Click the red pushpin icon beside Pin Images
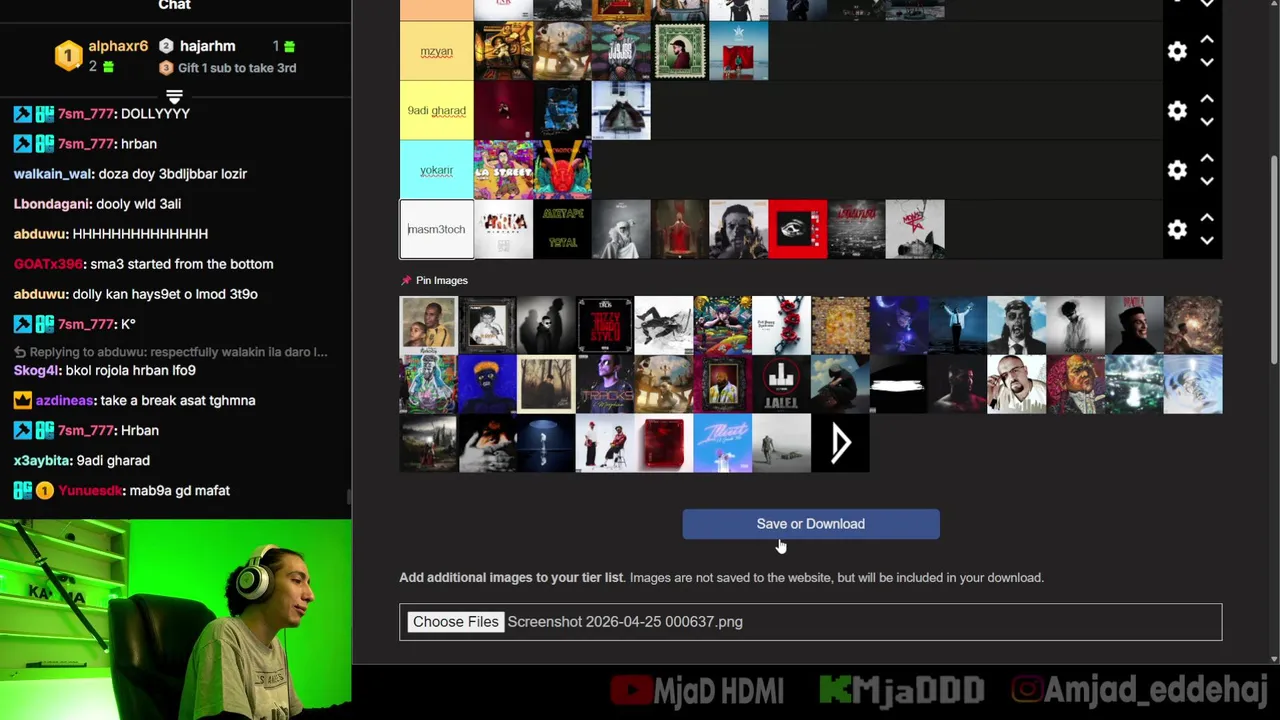Viewport: 1280px width, 720px height. [406, 281]
